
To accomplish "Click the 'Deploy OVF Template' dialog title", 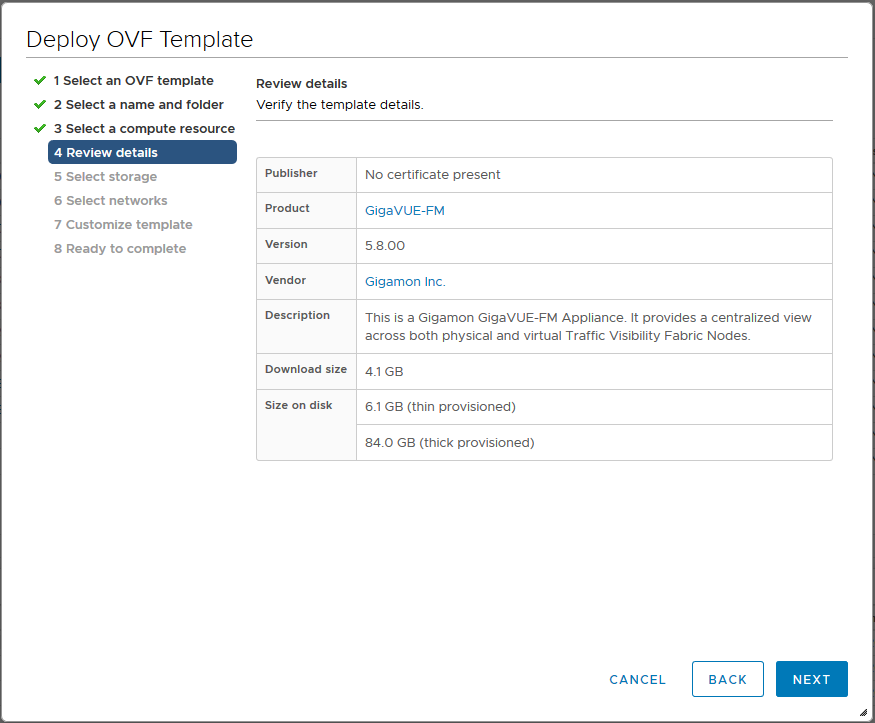I will point(140,39).
